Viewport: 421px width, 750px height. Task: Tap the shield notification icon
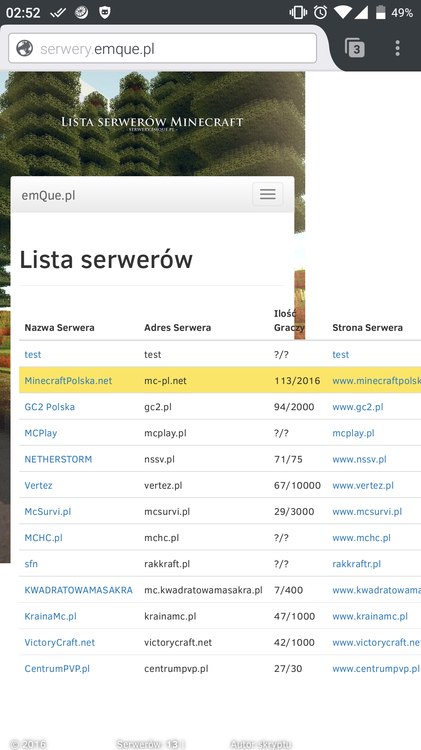pos(105,13)
